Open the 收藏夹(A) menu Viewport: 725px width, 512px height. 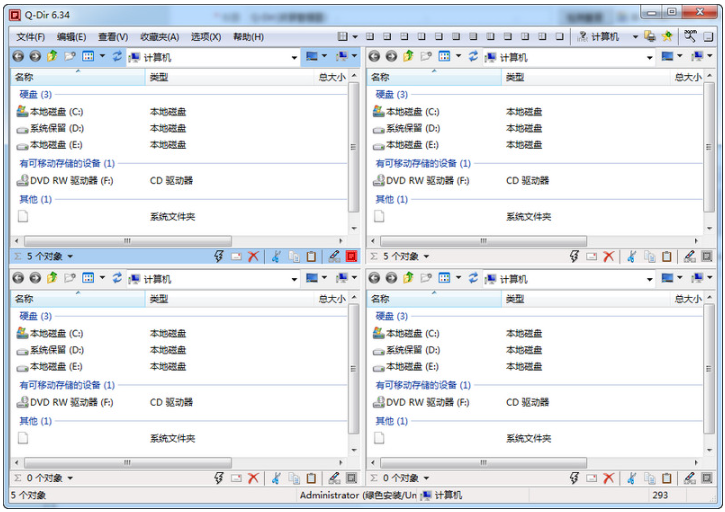point(160,37)
